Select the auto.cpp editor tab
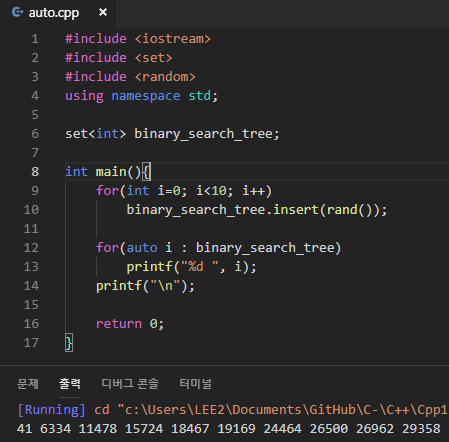Image resolution: width=449 pixels, height=442 pixels. click(x=57, y=13)
